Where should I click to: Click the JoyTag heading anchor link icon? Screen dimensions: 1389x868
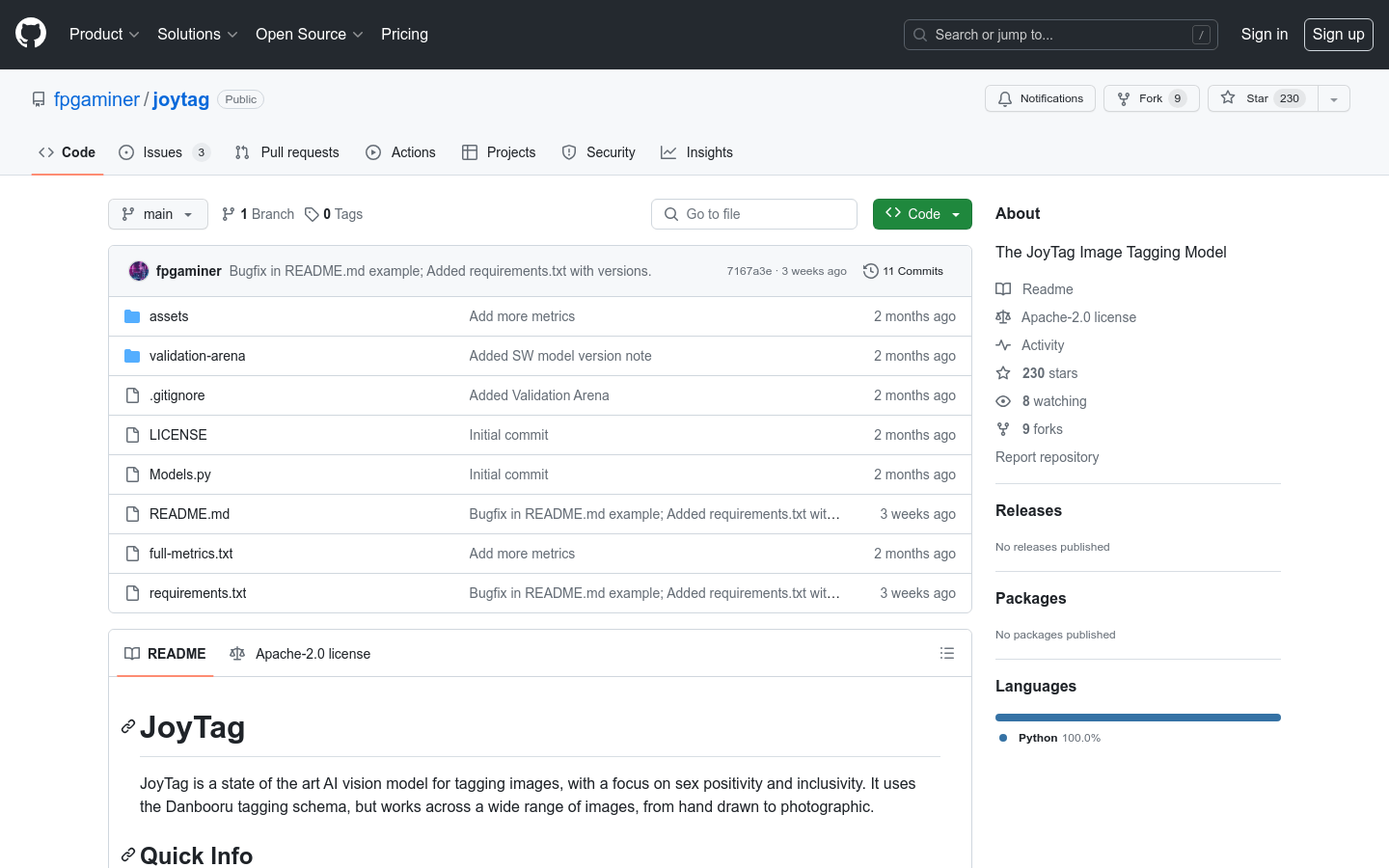pos(127,727)
